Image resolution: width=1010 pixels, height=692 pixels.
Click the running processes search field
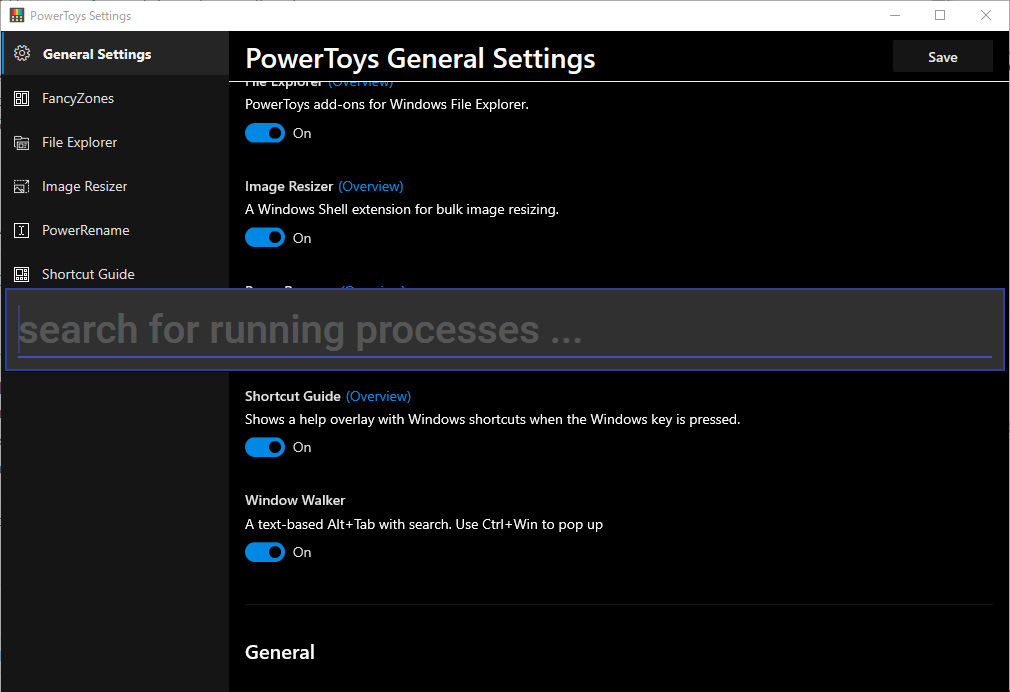(x=505, y=330)
